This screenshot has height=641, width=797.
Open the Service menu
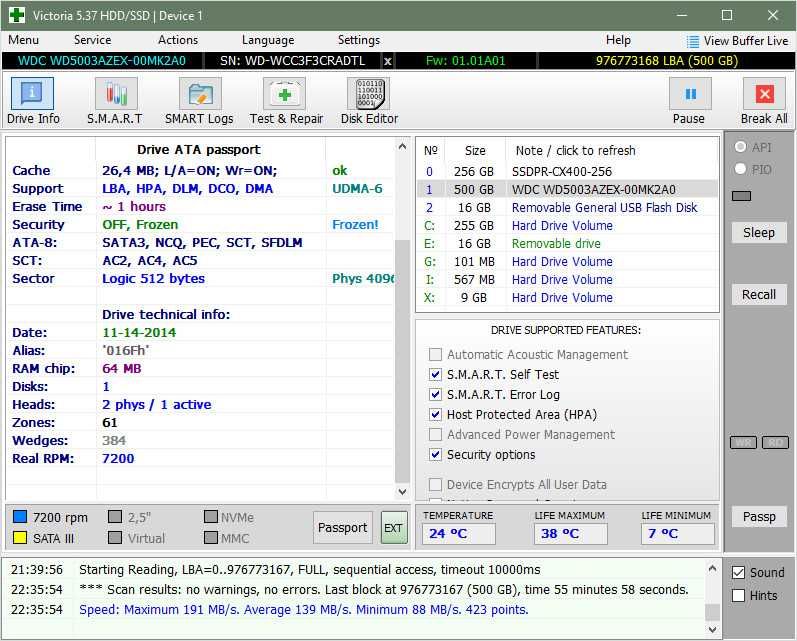click(x=93, y=40)
